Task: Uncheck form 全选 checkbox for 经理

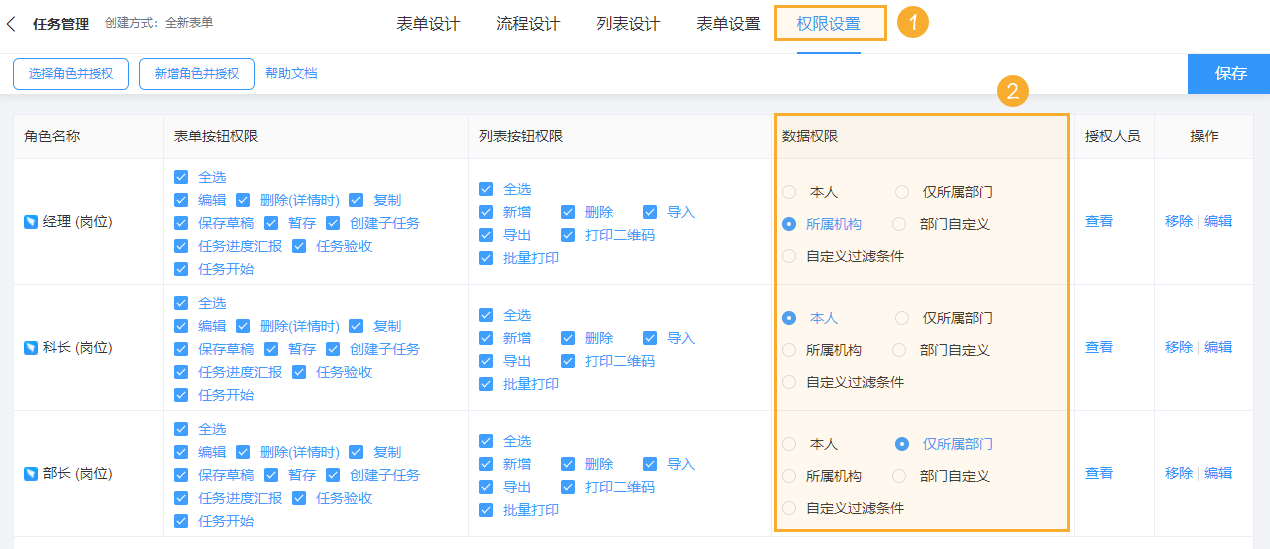Action: pyautogui.click(x=181, y=177)
